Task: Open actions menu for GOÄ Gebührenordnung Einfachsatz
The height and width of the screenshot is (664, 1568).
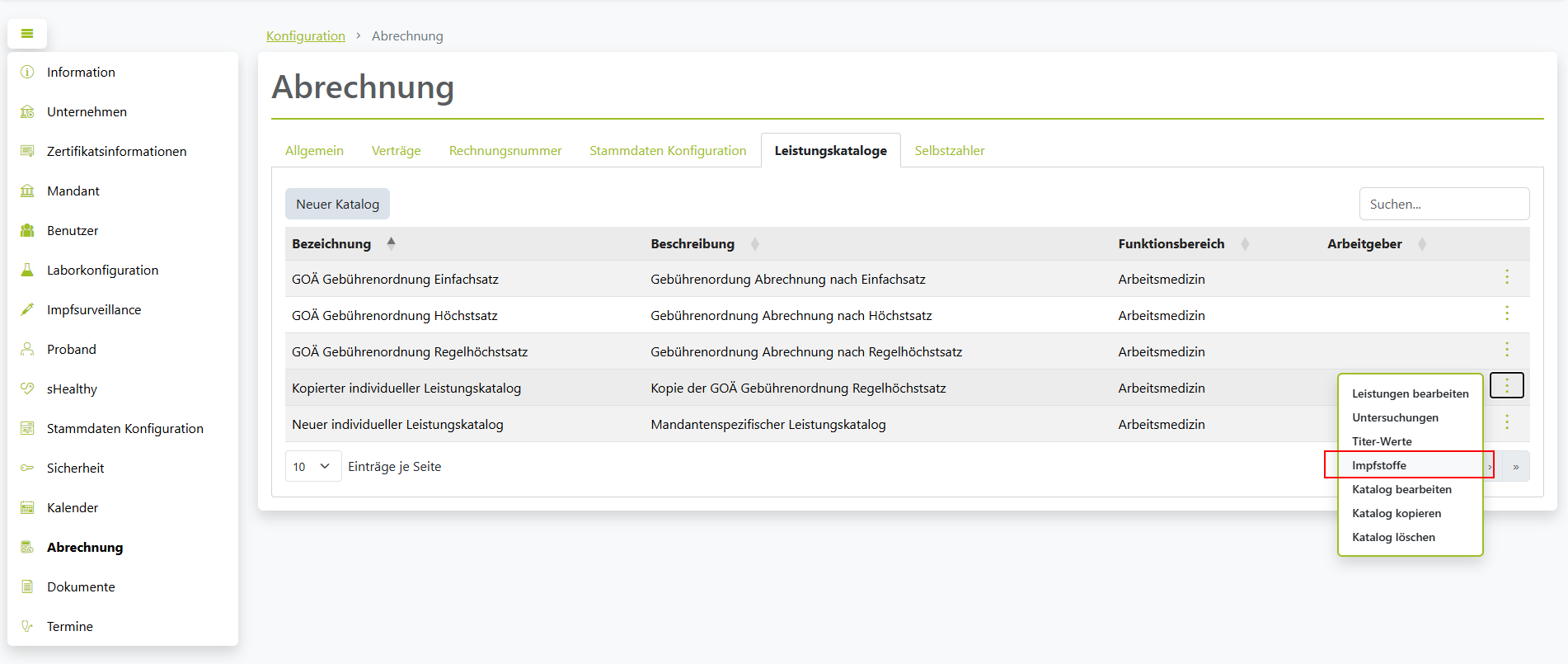Action: click(x=1507, y=277)
